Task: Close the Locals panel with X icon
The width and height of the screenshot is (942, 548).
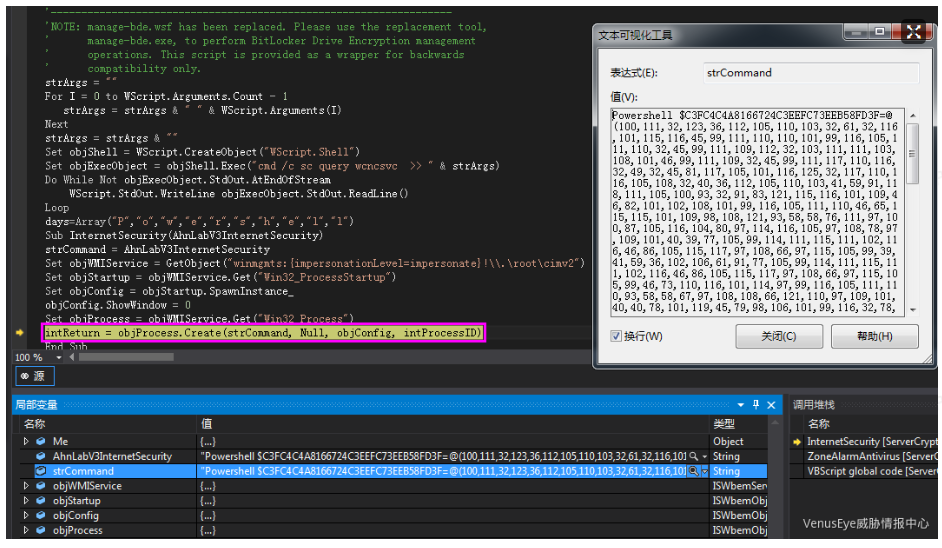Action: [x=771, y=405]
